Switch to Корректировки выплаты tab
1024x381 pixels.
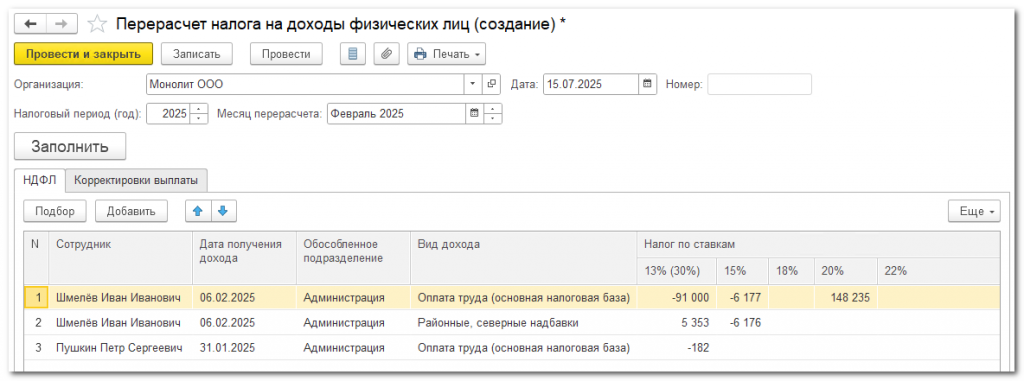[136, 180]
